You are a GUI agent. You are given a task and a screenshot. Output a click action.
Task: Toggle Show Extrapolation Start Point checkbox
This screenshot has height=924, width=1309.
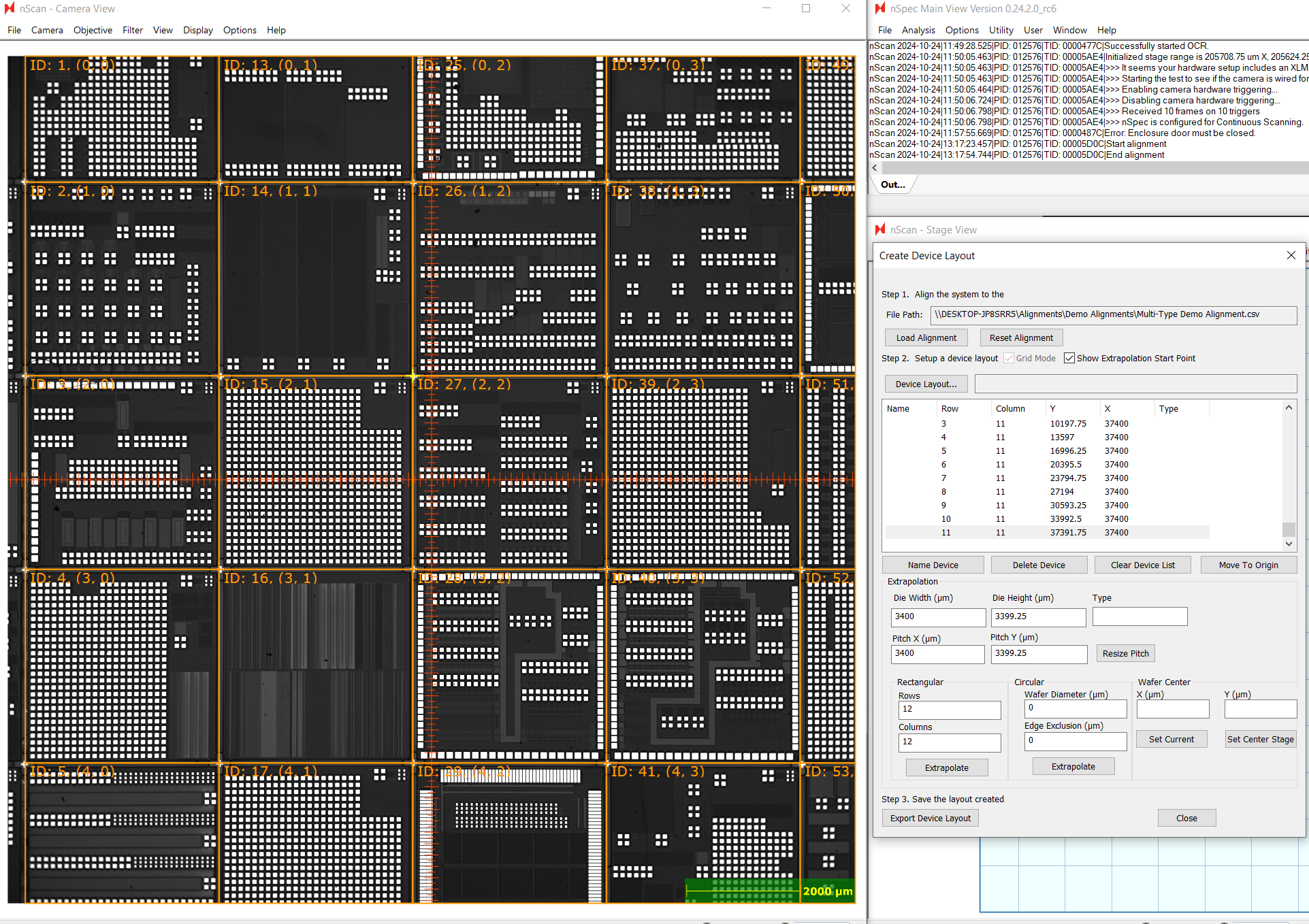click(x=1069, y=359)
